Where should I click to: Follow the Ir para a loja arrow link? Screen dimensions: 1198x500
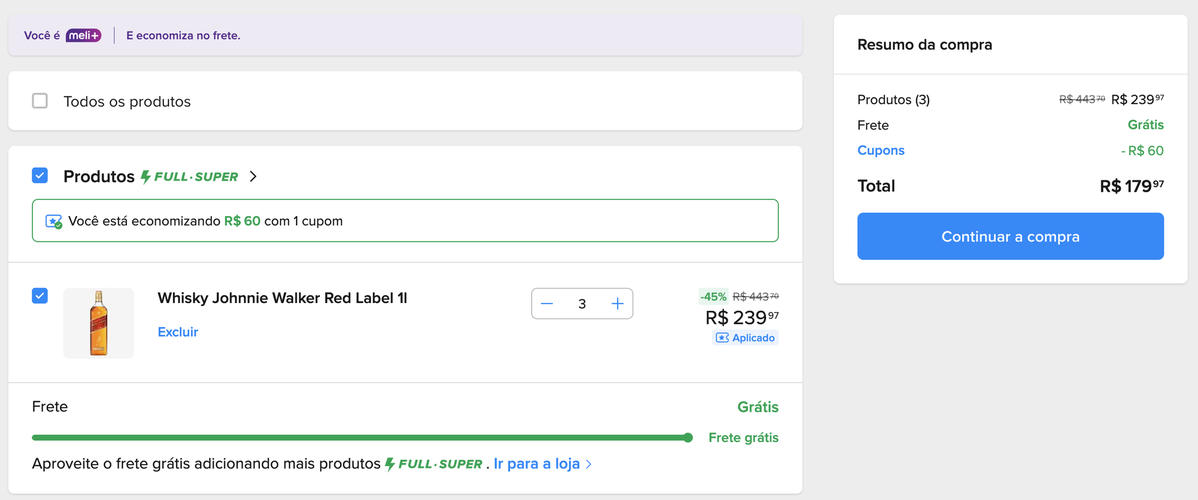click(543, 464)
